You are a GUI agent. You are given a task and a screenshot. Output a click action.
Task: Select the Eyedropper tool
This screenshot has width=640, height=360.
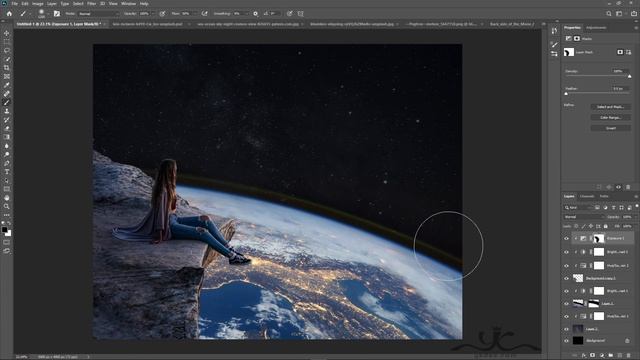[x=7, y=85]
